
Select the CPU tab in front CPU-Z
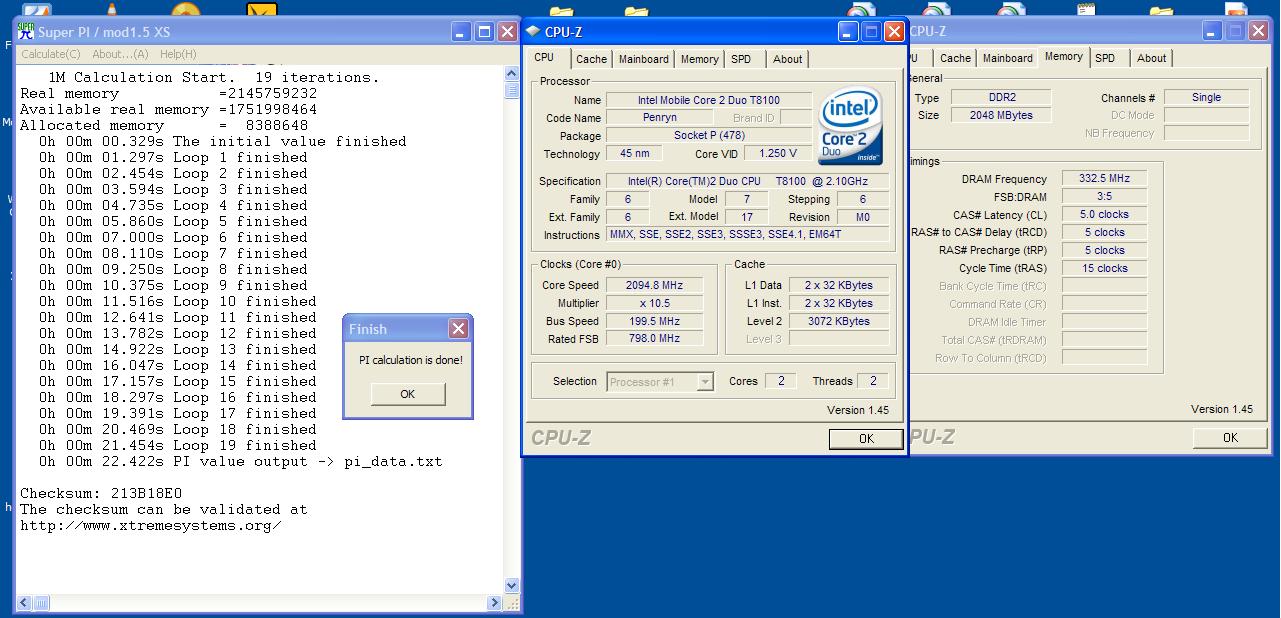(544, 58)
